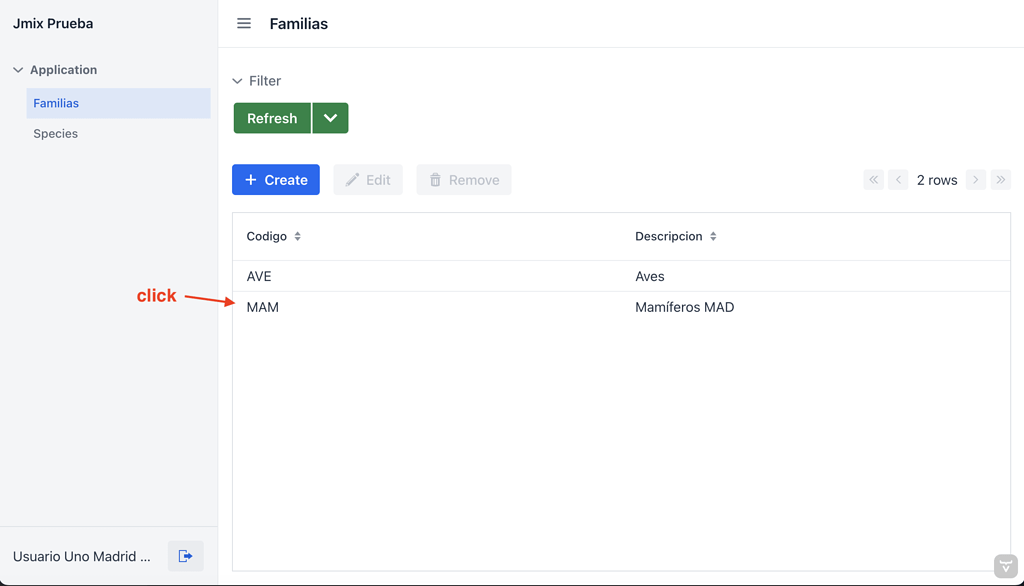1024x586 pixels.
Task: Select Familias in the sidebar menu
Action: (55, 102)
